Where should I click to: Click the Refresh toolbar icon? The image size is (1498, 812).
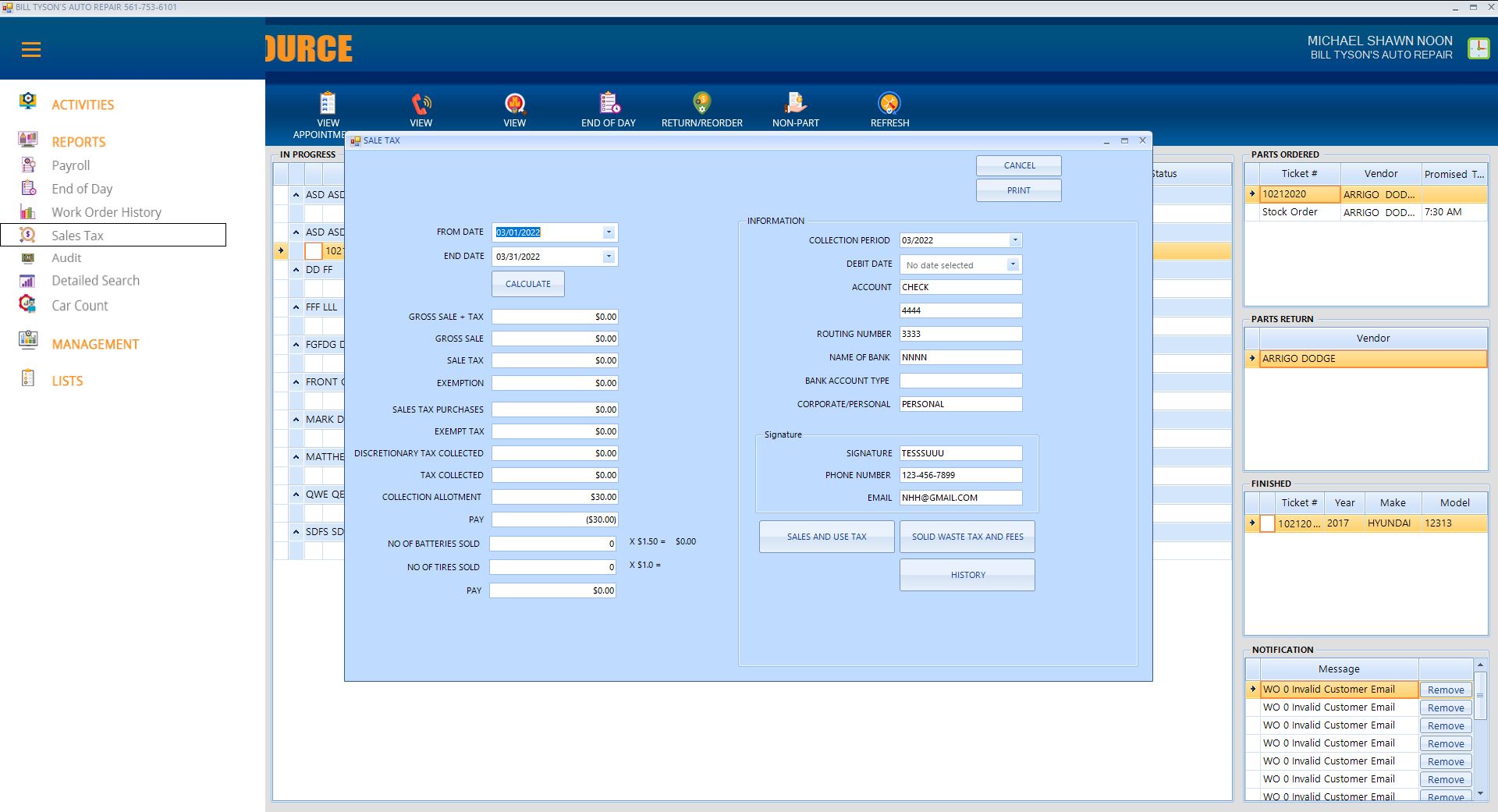point(889,104)
